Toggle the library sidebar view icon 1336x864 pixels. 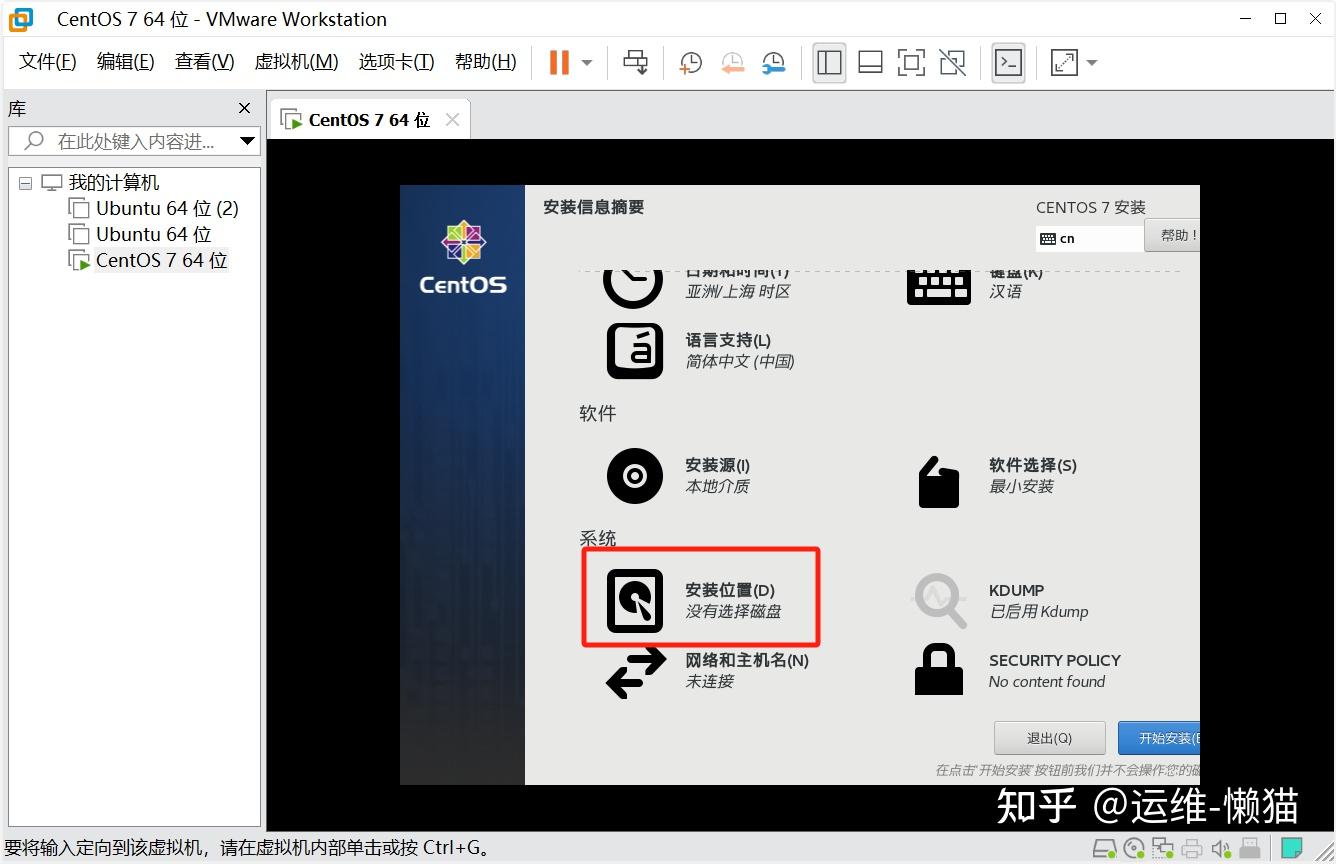[829, 62]
